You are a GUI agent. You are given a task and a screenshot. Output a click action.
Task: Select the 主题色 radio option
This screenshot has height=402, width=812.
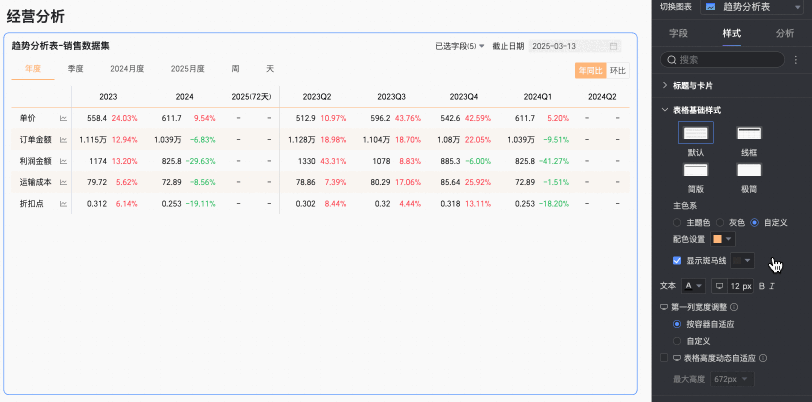coord(676,223)
